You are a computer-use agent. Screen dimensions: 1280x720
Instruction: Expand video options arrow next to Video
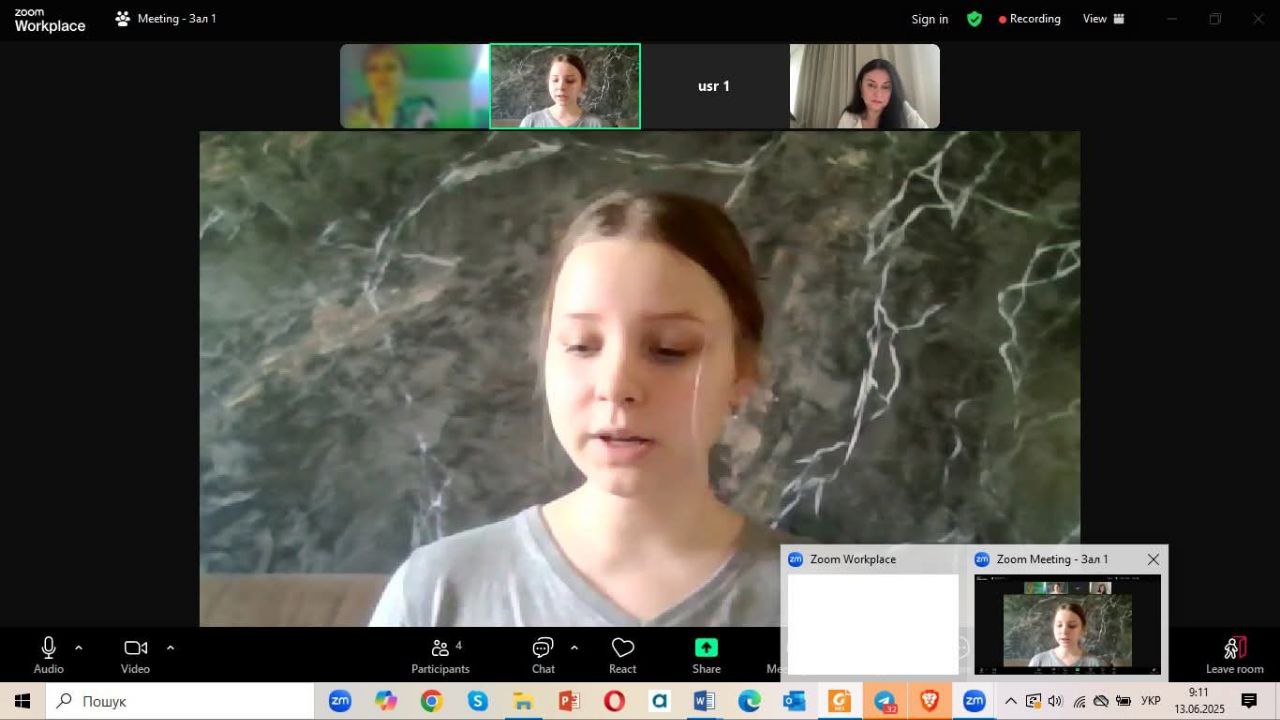(x=170, y=648)
